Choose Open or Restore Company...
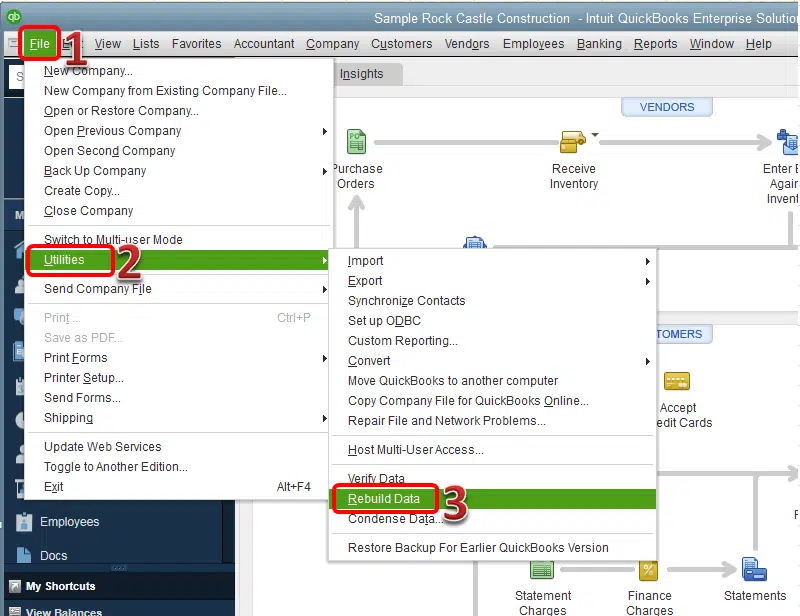This screenshot has width=800, height=616. point(178,111)
